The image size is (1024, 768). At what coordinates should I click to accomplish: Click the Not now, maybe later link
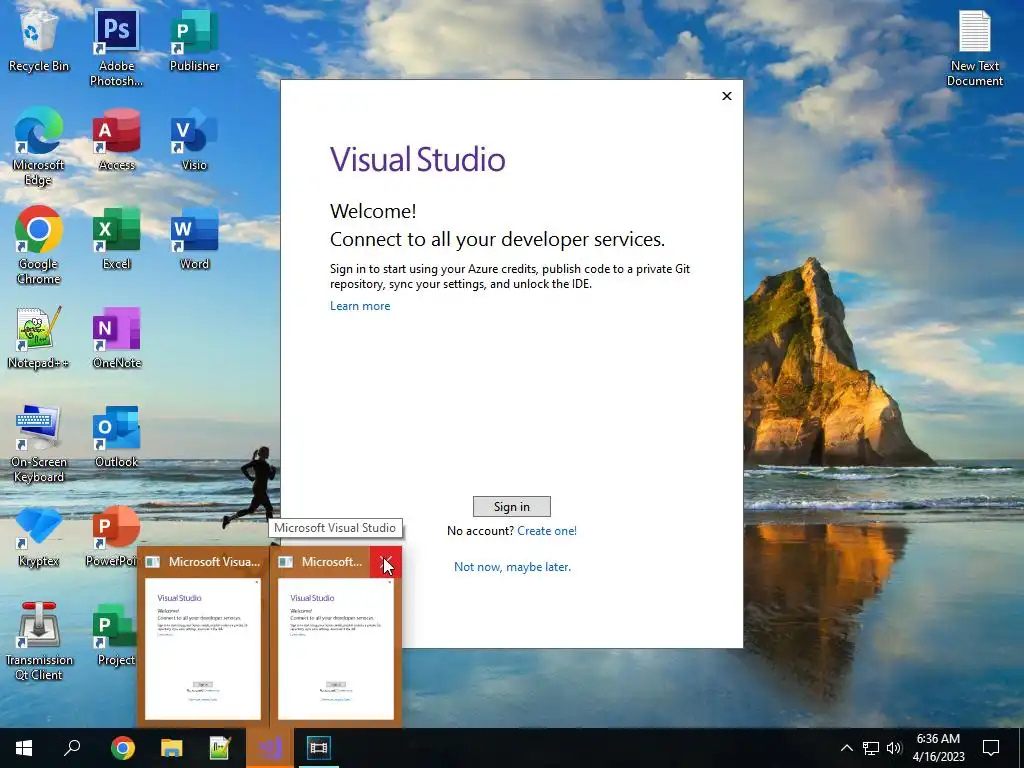pos(512,567)
